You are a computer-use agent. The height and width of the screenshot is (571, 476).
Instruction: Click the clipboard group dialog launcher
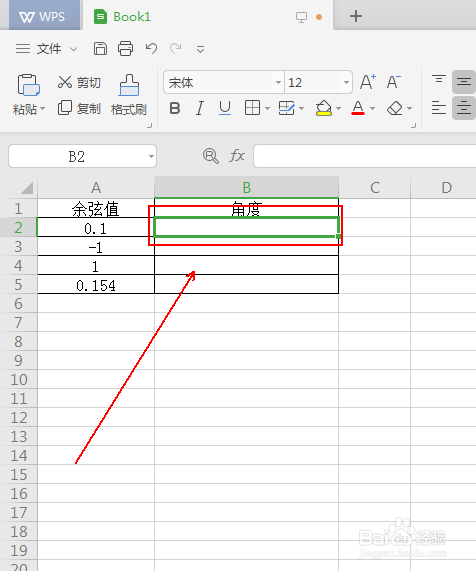click(x=149, y=126)
